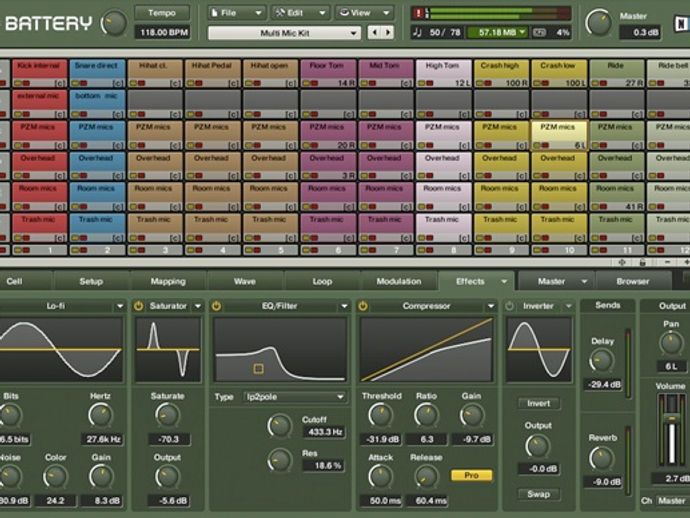Click the yellow button on column 6 footer
Screen dimensions: 690x518
pos(306,250)
